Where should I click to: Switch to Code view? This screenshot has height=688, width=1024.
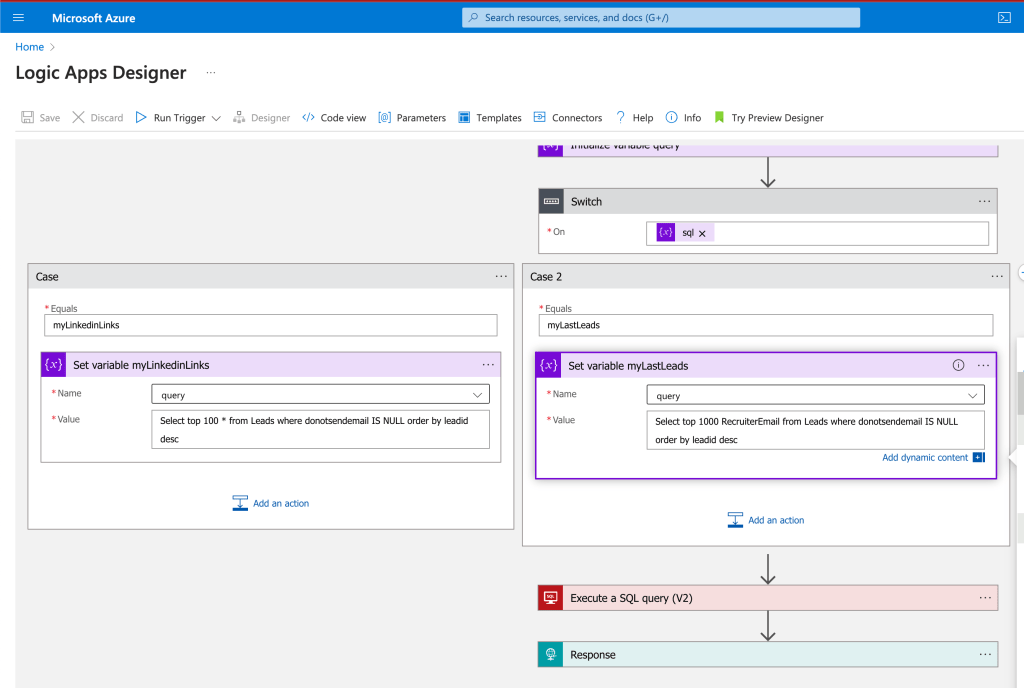pos(334,117)
